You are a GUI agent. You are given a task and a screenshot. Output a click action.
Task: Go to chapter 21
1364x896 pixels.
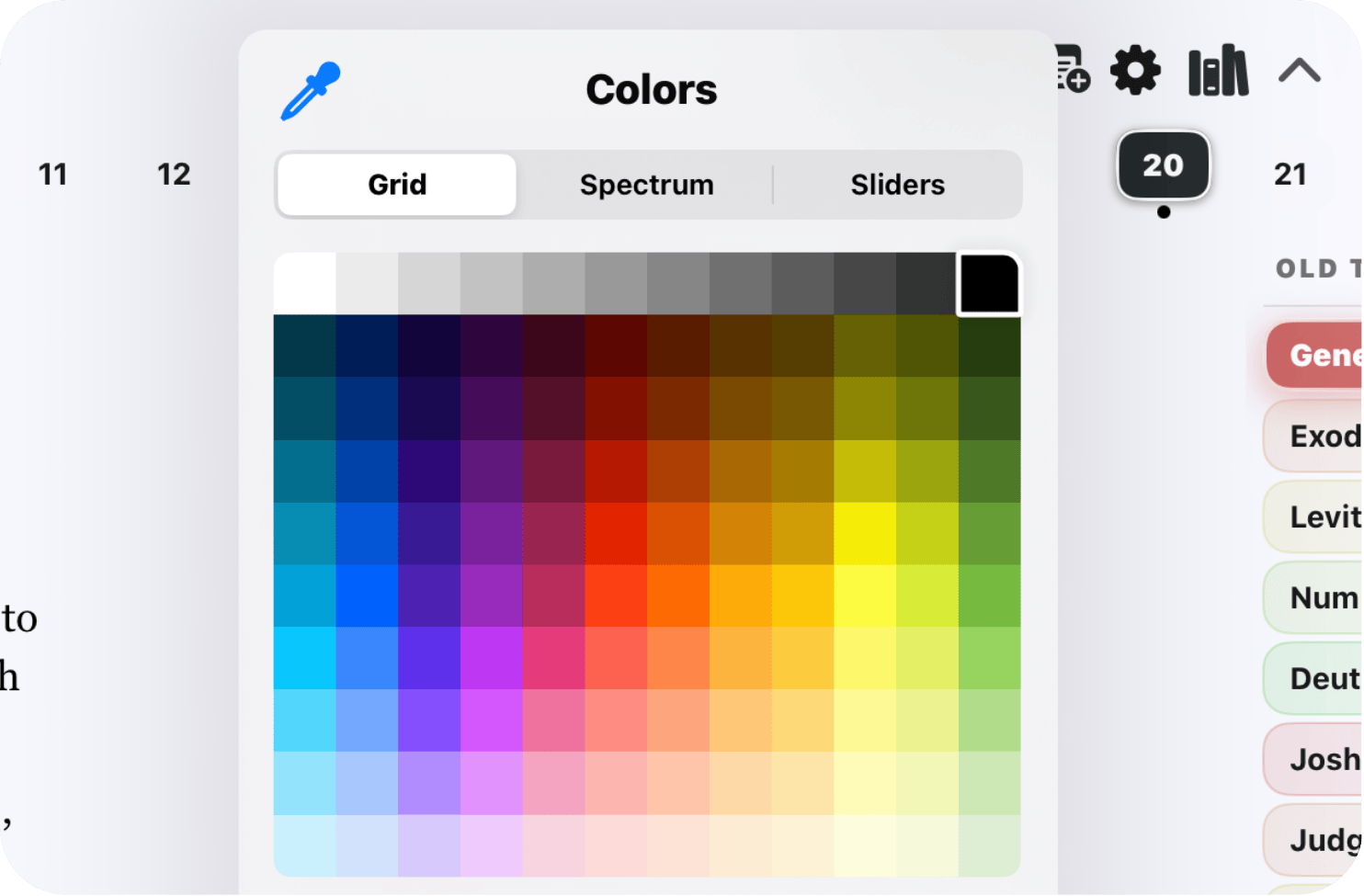coord(1290,175)
